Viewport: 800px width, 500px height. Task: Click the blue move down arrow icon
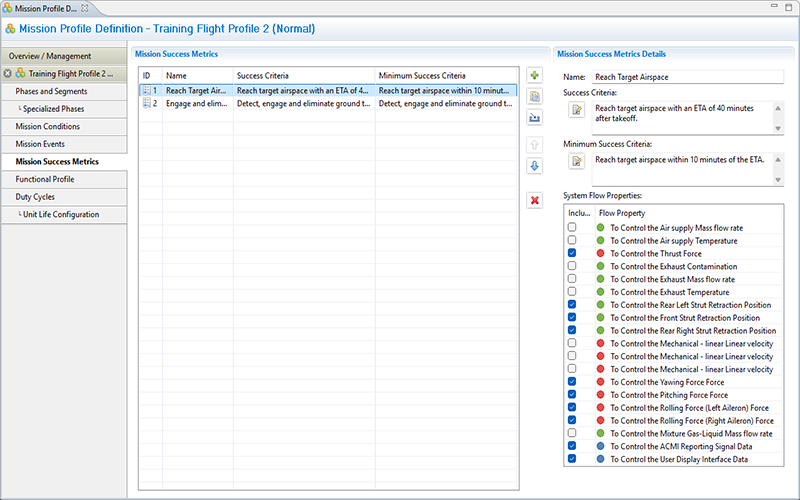click(x=534, y=166)
